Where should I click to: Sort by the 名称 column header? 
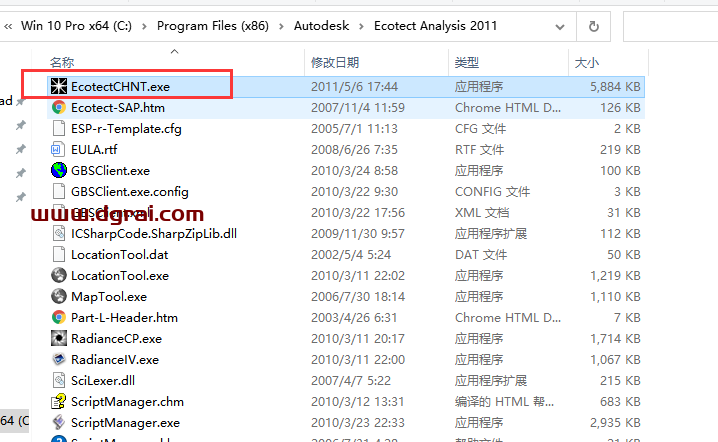click(x=62, y=62)
